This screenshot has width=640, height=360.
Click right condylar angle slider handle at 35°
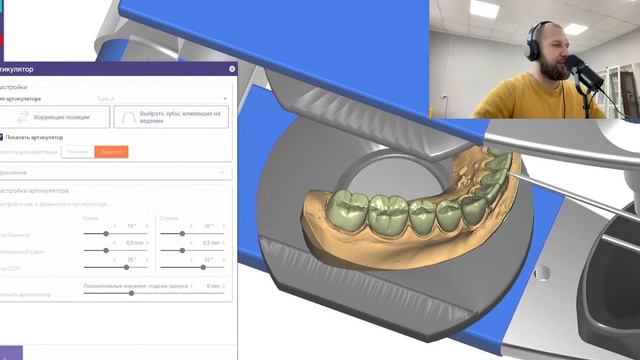click(x=203, y=267)
